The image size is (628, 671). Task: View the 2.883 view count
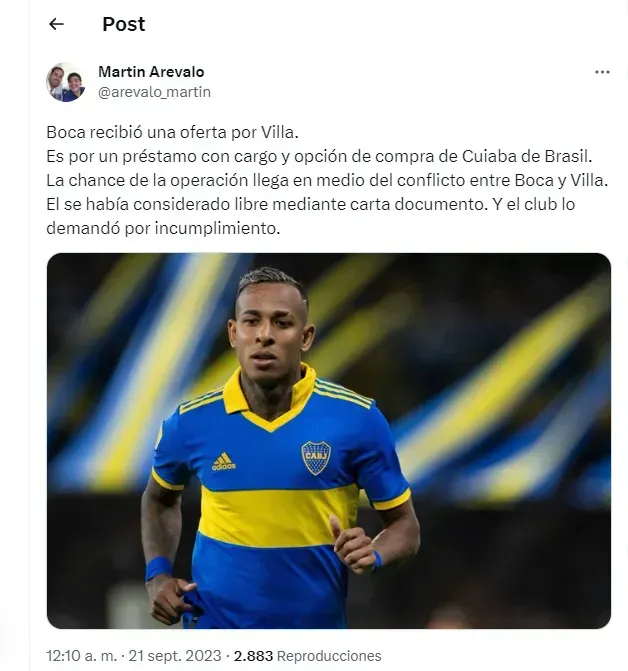[253, 656]
